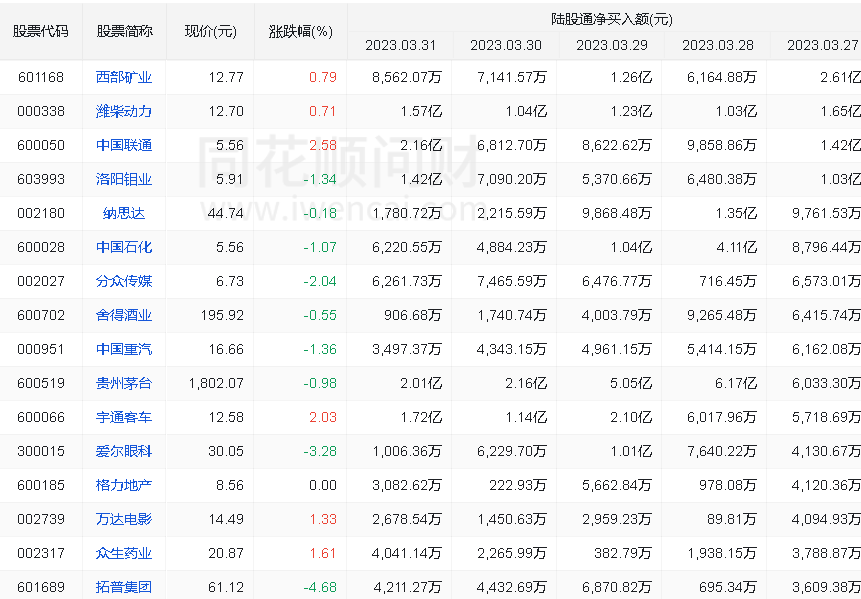Image resolution: width=861 pixels, height=599 pixels.
Task: Open the 中国石化 stock link
Action: point(124,247)
